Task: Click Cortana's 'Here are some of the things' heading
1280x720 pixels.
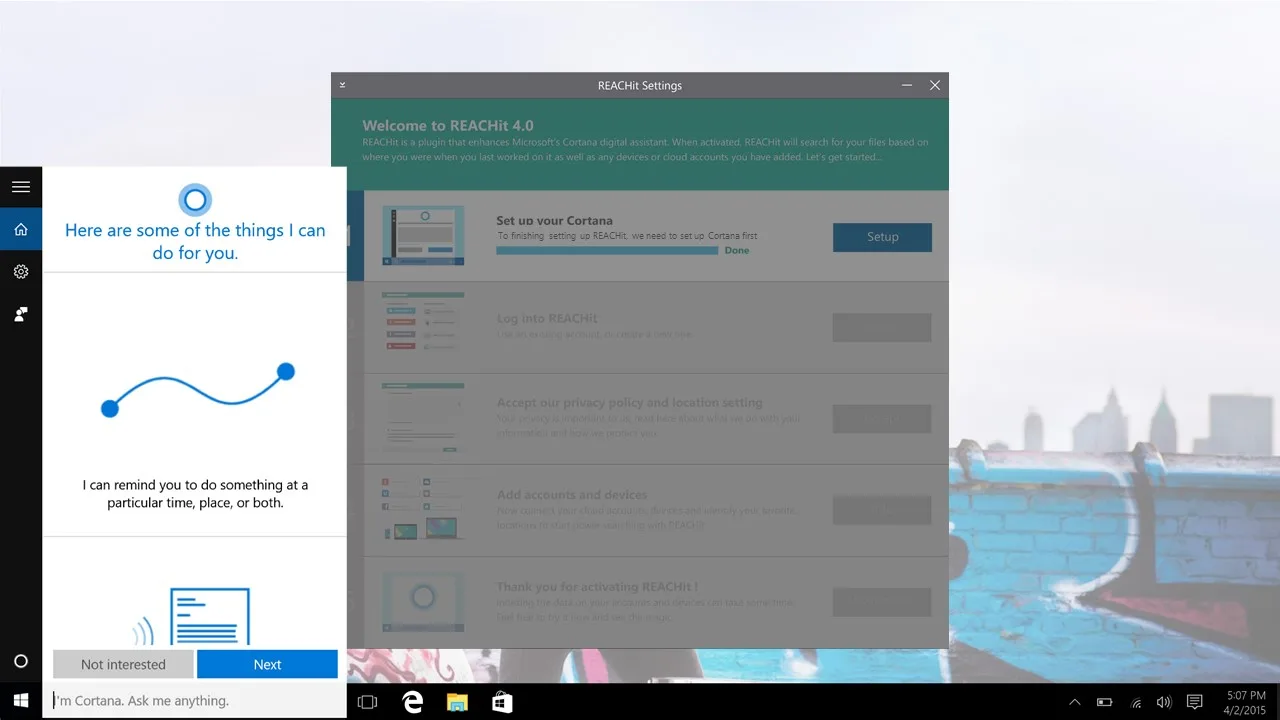Action: (x=195, y=241)
